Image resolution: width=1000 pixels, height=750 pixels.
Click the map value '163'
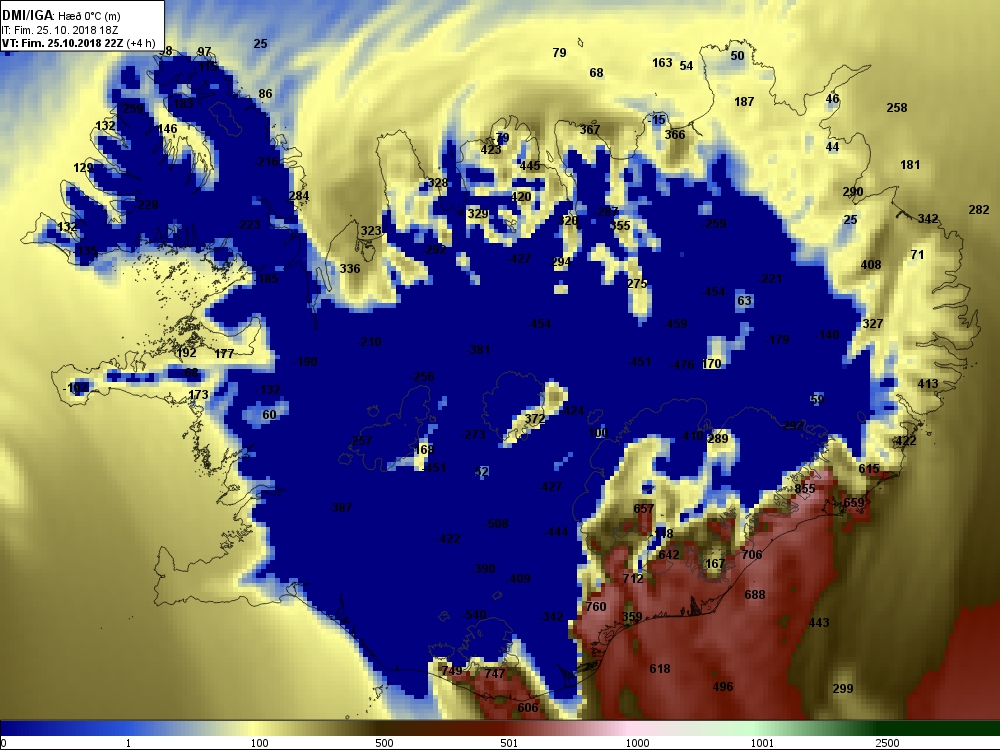click(x=662, y=62)
